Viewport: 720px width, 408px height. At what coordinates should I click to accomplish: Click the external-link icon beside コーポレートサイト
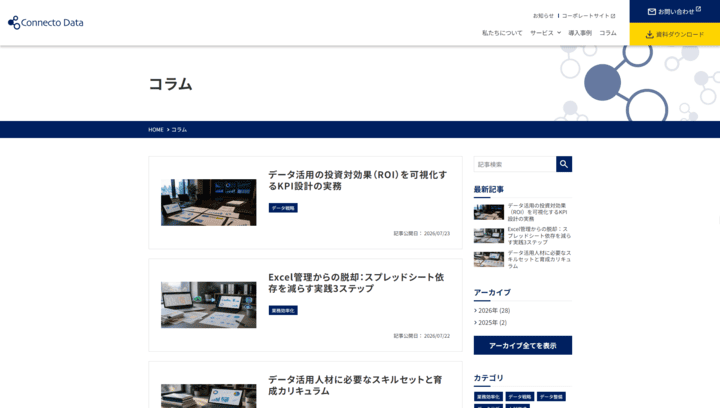(x=613, y=16)
